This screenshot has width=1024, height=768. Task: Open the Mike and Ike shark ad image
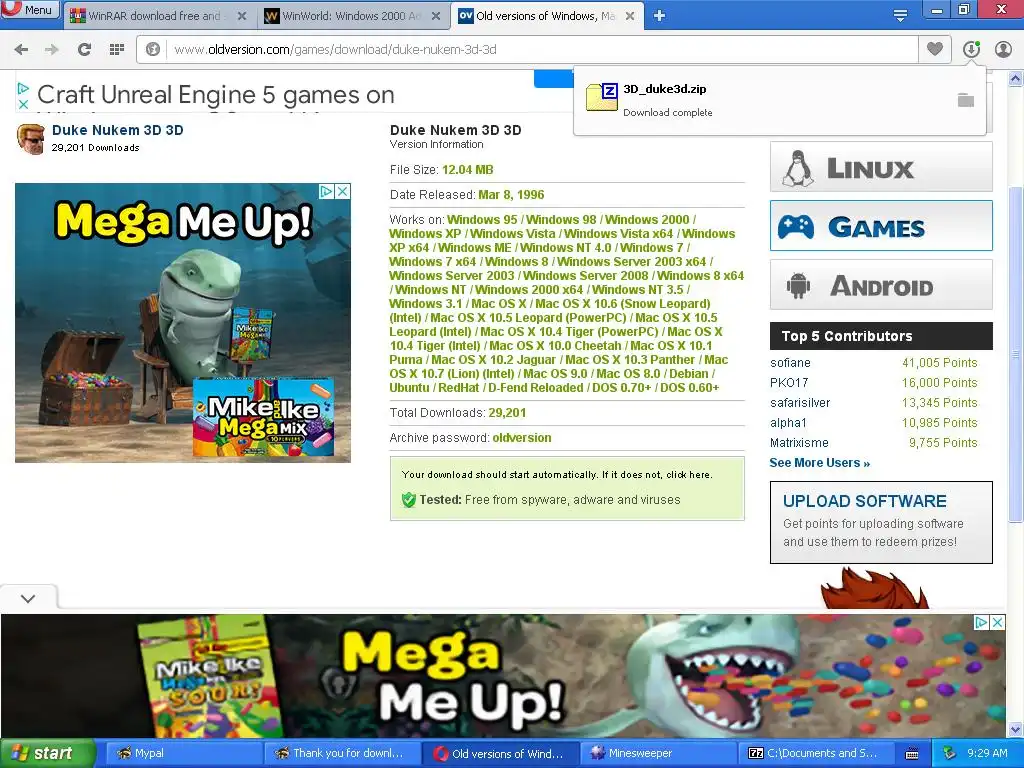(x=183, y=323)
